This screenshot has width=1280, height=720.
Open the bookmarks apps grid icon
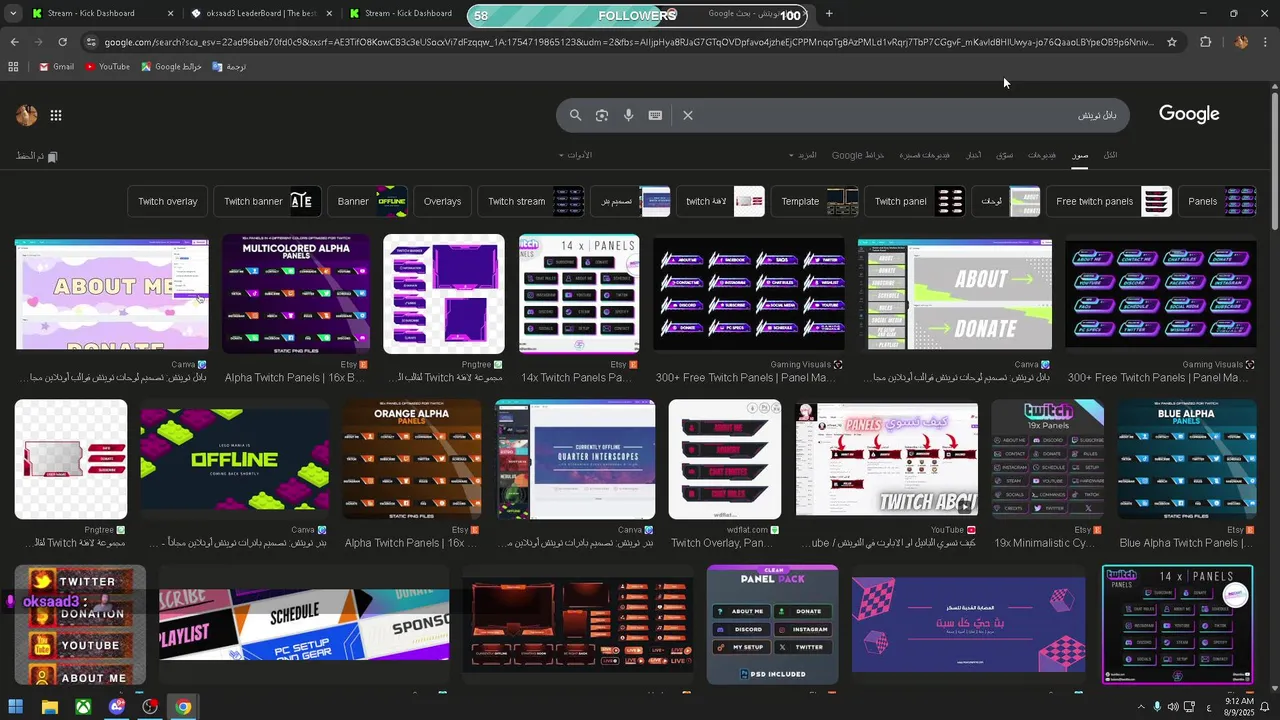pyautogui.click(x=13, y=67)
